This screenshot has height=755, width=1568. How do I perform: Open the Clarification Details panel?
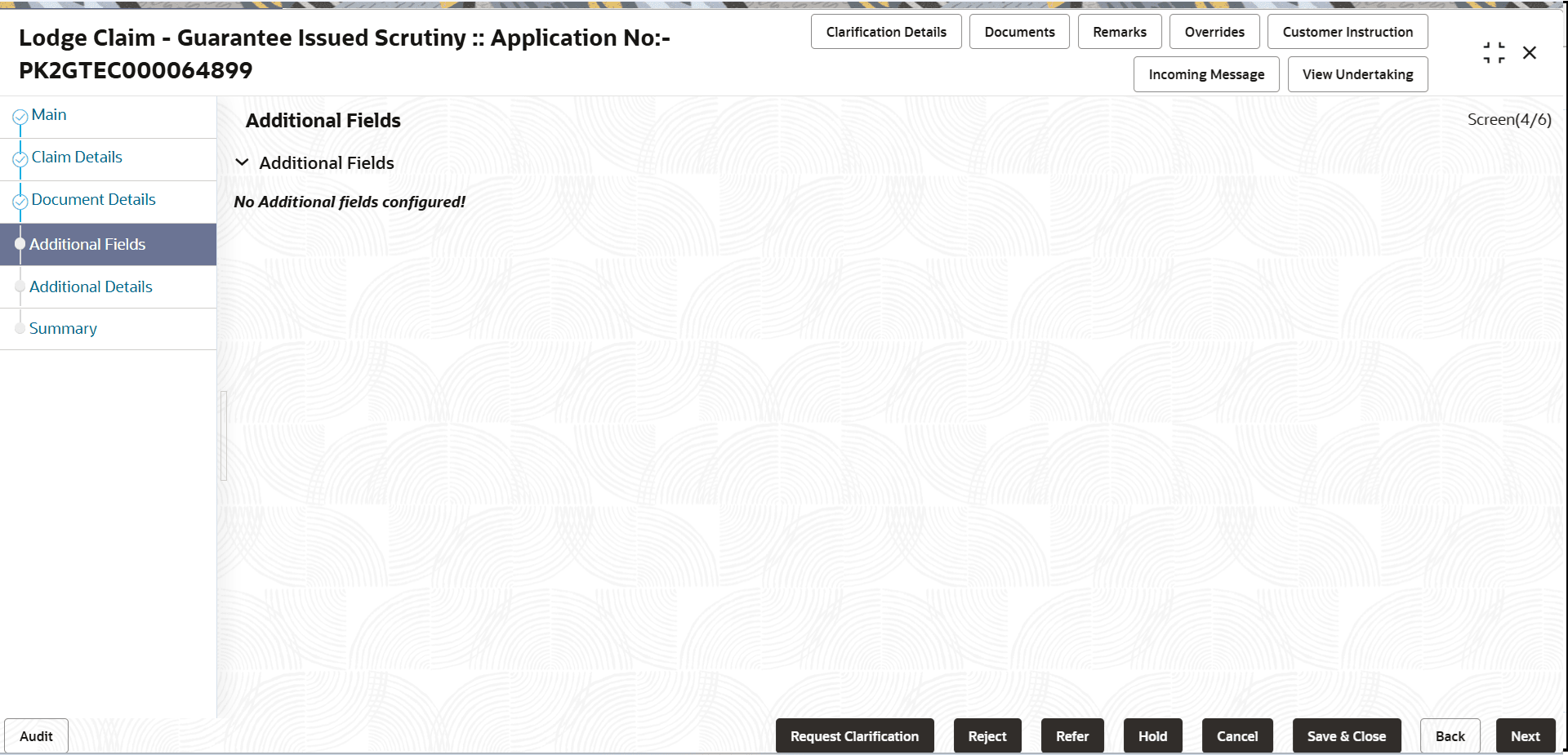[885, 31]
